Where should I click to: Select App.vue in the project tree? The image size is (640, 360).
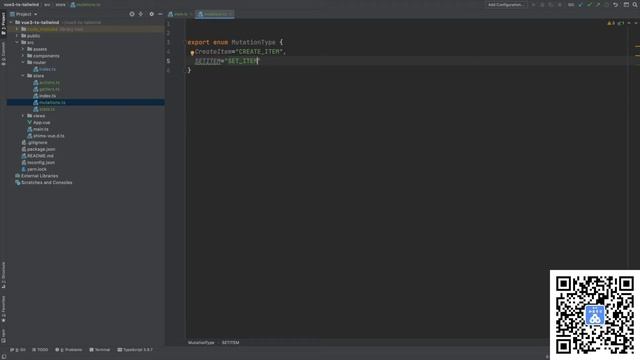coord(39,122)
